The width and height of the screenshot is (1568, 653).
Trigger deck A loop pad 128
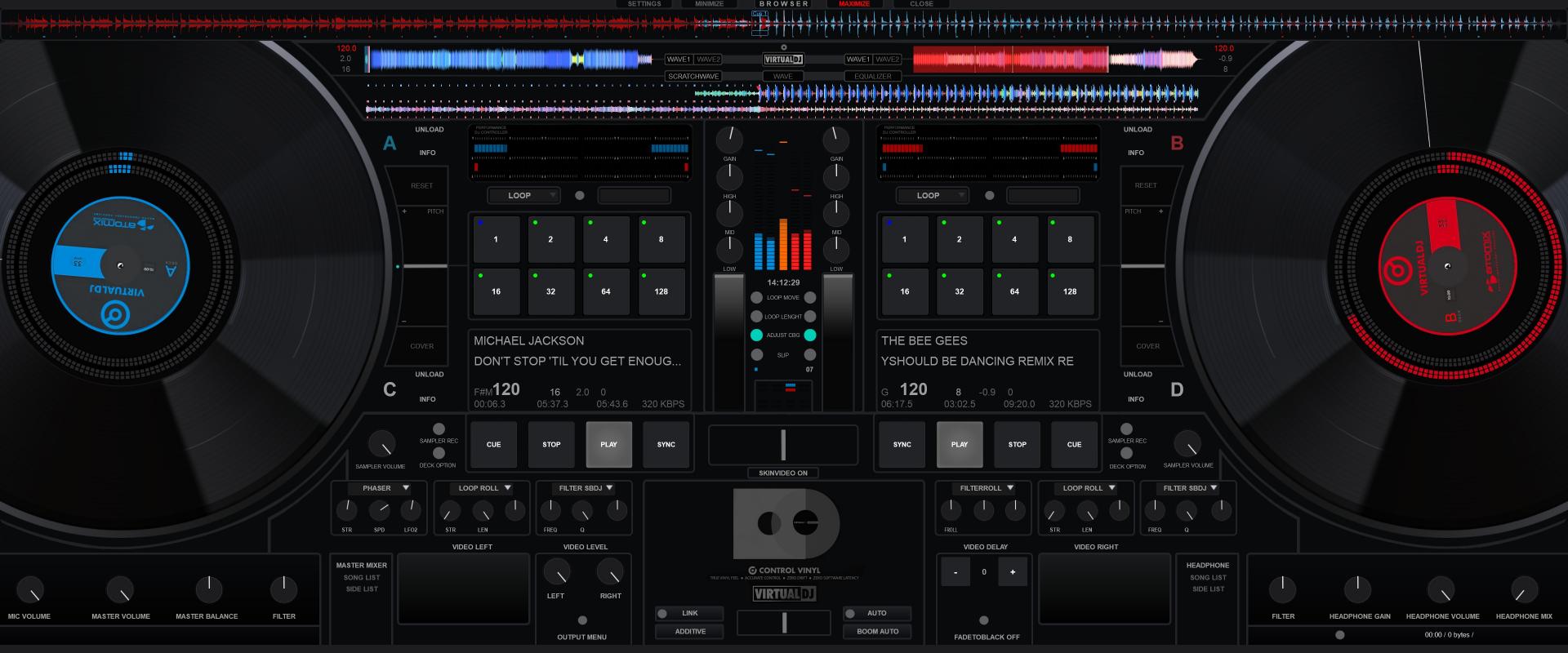(661, 291)
